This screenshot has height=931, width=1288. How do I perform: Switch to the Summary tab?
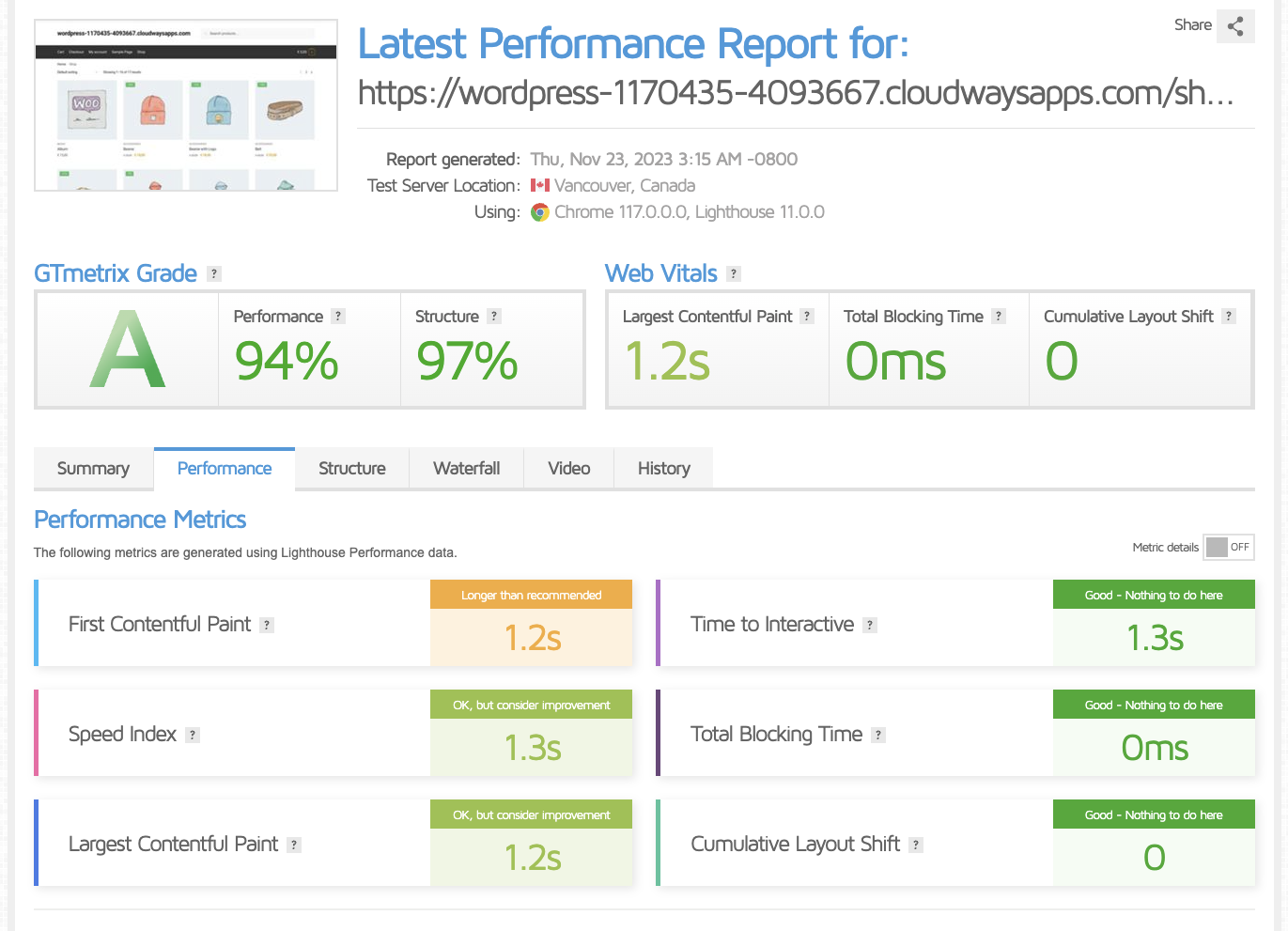click(93, 469)
